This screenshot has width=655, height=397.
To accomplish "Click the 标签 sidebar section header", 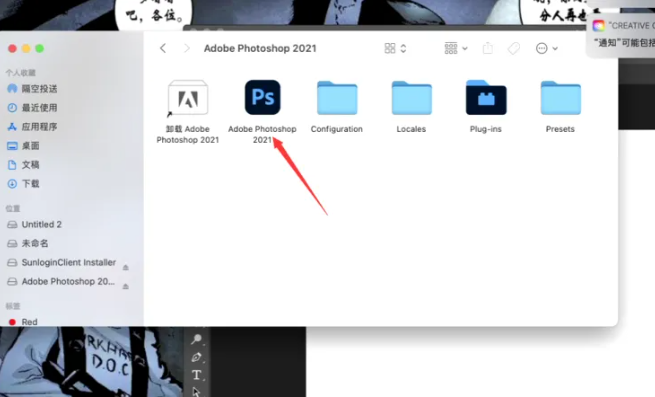I will (x=13, y=306).
